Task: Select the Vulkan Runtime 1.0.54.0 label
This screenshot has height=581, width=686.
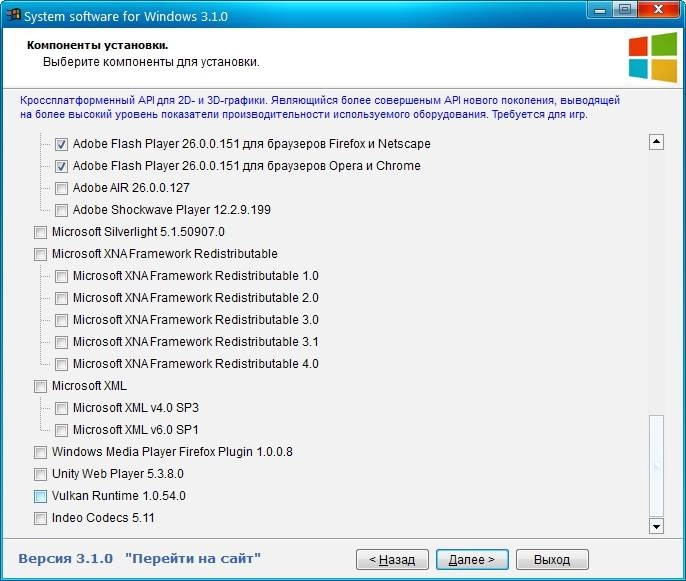Action: [x=119, y=496]
